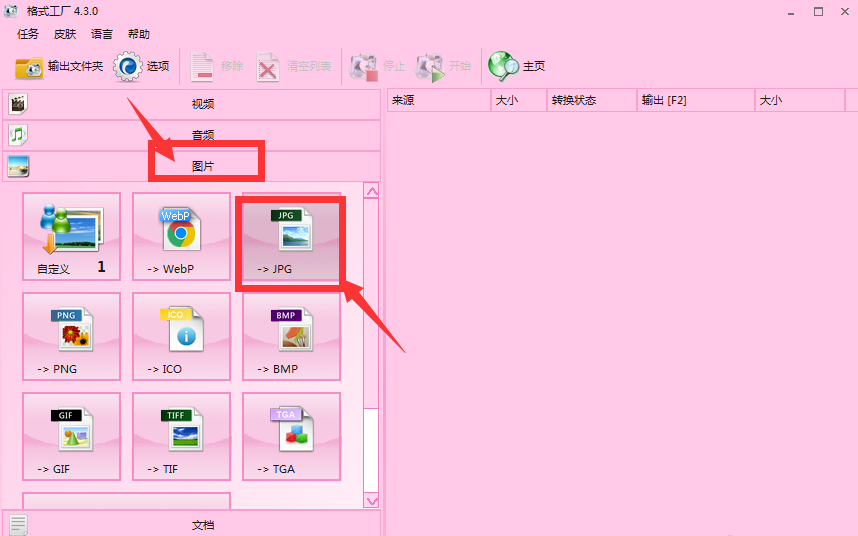Sort by the 来源 source column
Viewport: 858px width, 536px height.
pyautogui.click(x=439, y=100)
